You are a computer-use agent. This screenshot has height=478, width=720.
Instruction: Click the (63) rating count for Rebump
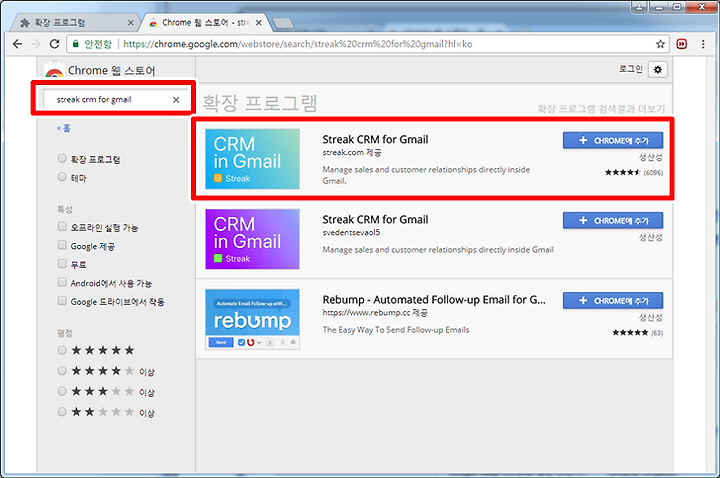pos(657,333)
